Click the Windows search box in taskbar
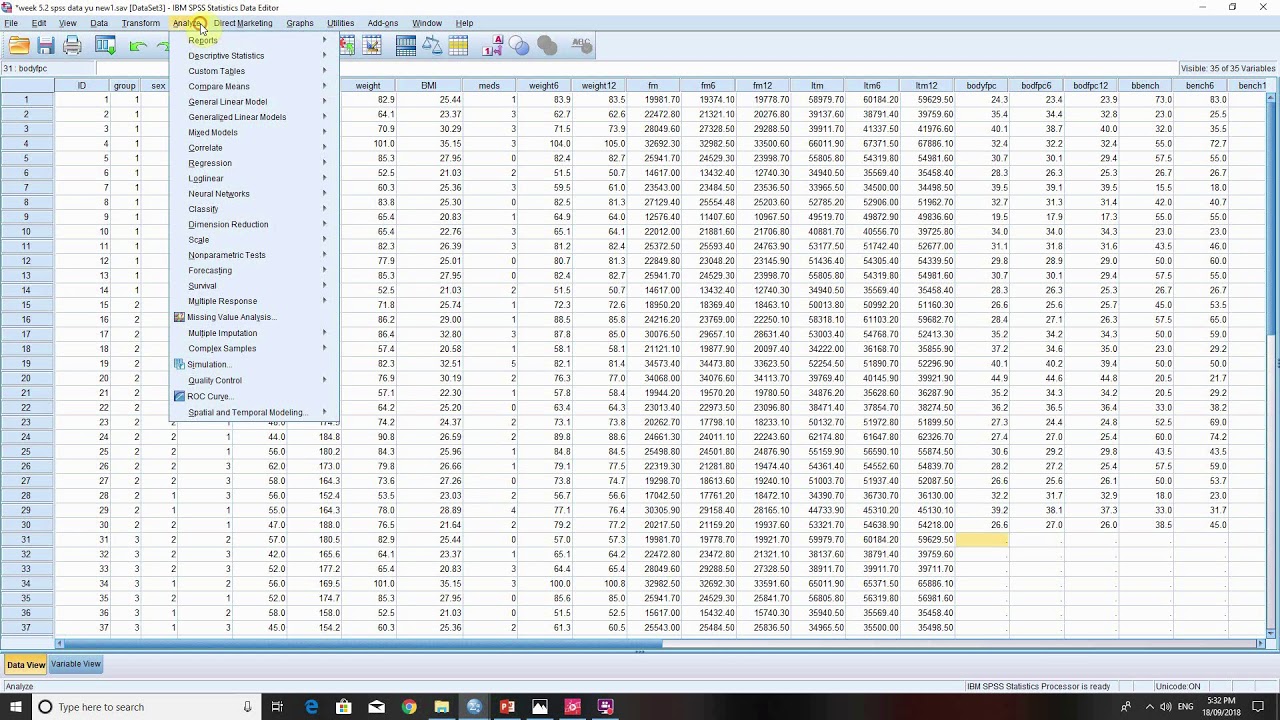The height and width of the screenshot is (720, 1280). pos(149,707)
